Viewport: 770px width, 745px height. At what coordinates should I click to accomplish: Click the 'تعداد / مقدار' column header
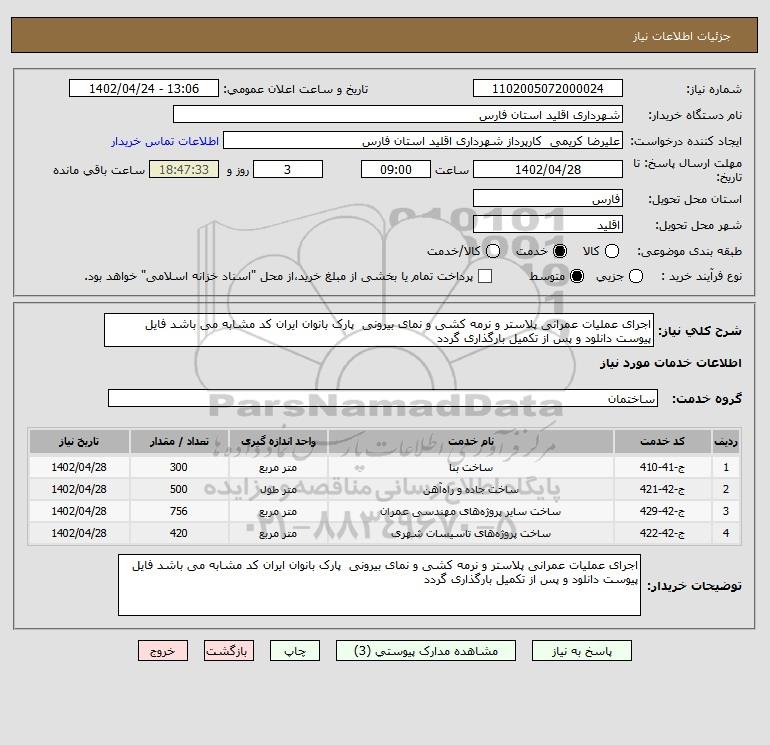pyautogui.click(x=179, y=441)
